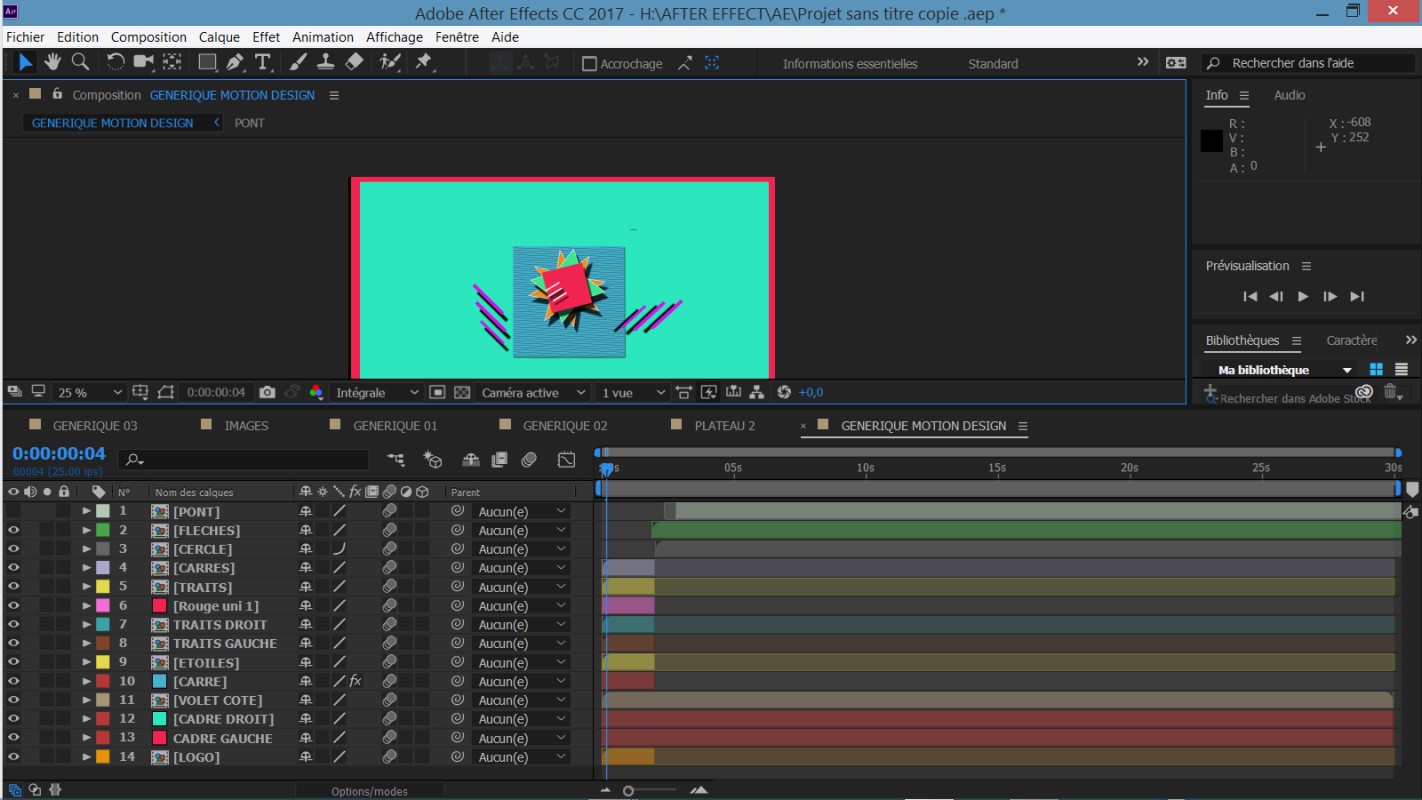The height and width of the screenshot is (800, 1422).
Task: Select the Pan Behind anchor point tool
Action: coord(172,62)
